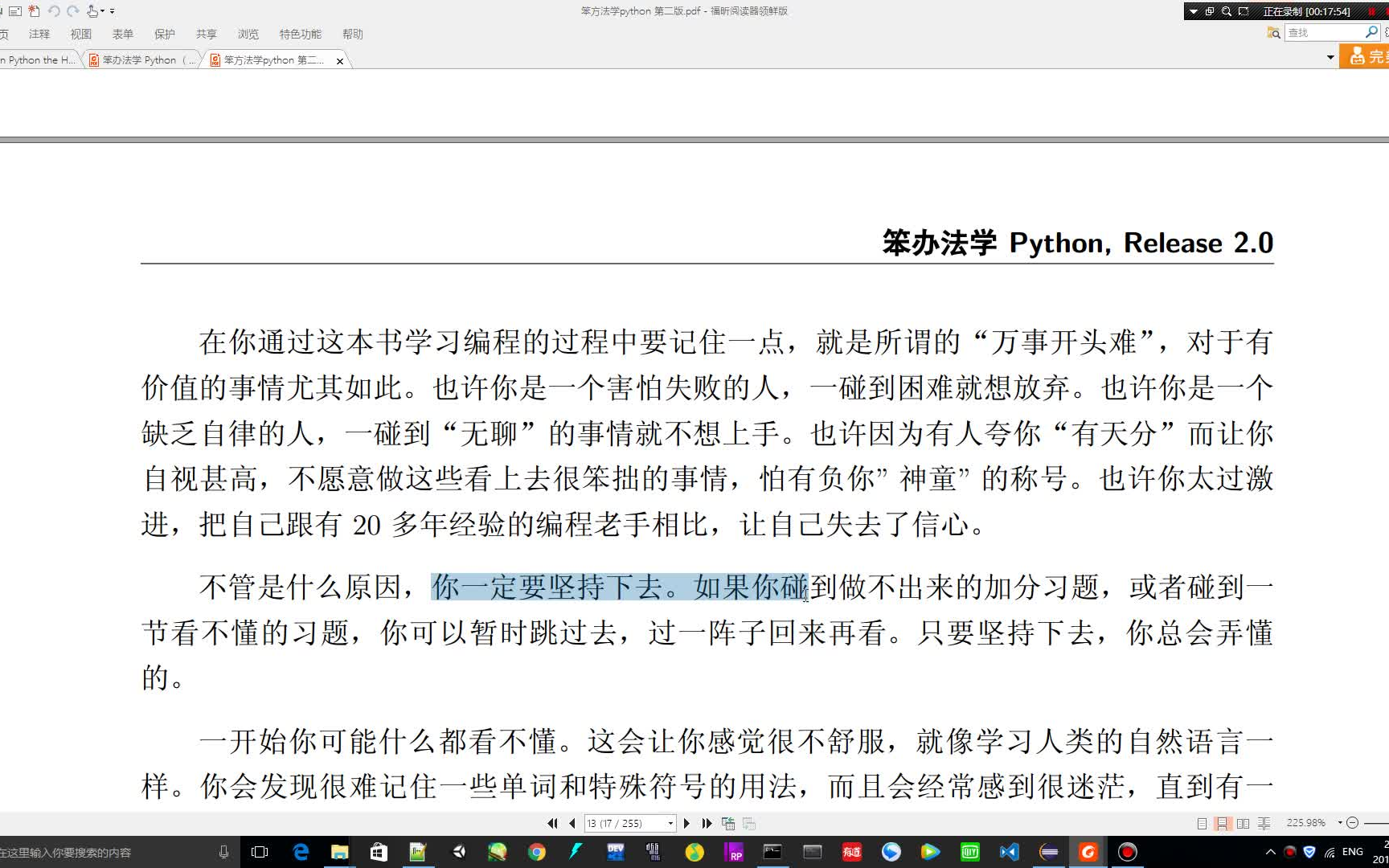The width and height of the screenshot is (1389, 868).
Task: Click the orange 完 account button
Action: tap(1365, 56)
